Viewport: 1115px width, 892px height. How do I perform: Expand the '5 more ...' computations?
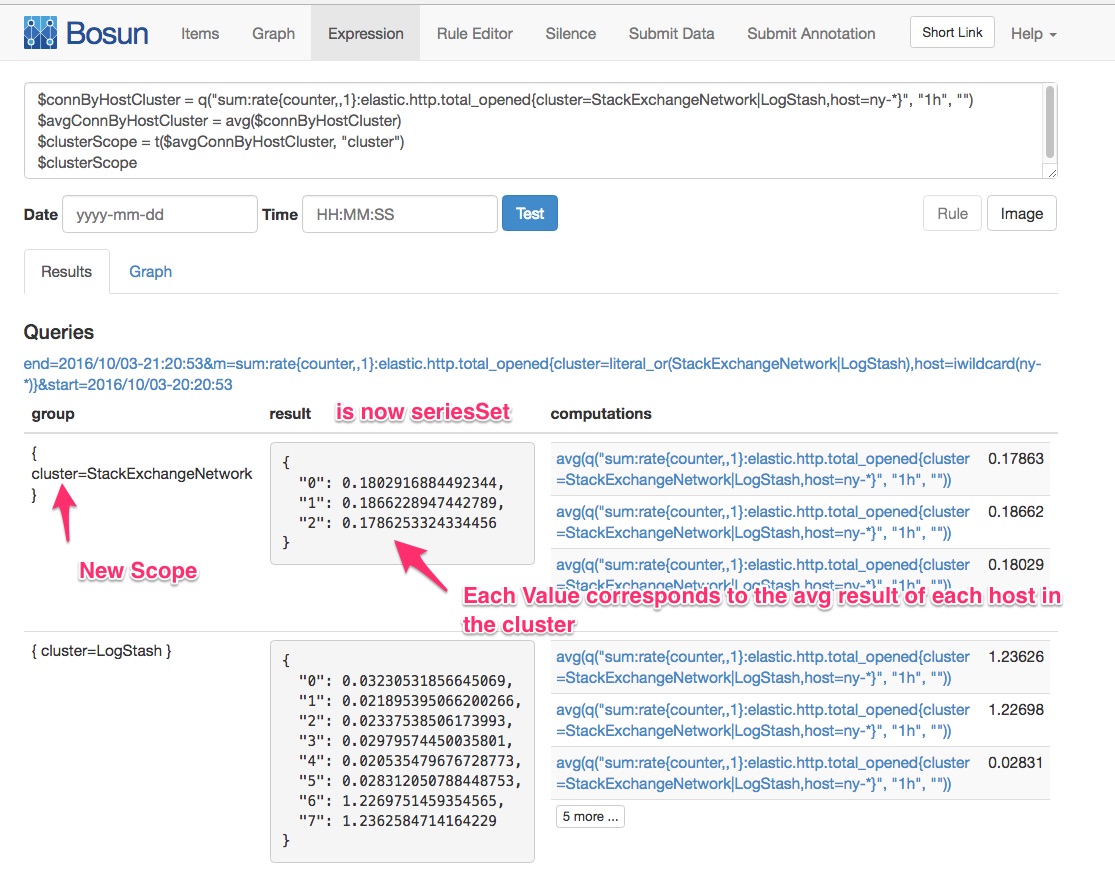pos(589,816)
